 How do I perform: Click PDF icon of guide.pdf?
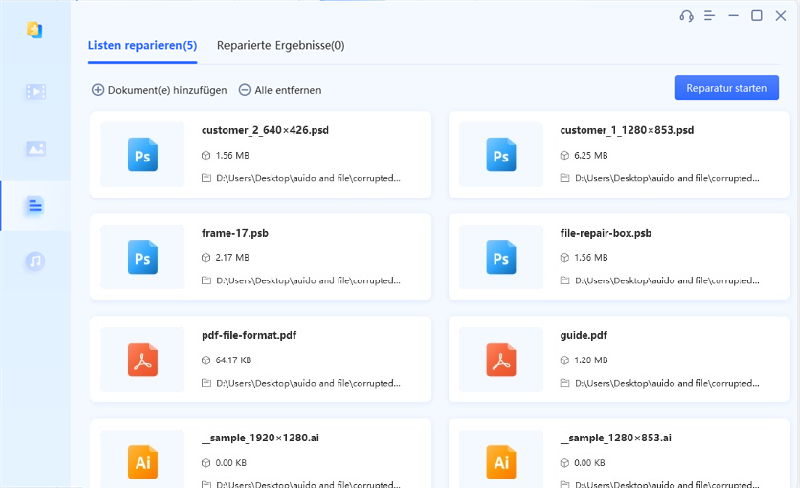click(501, 360)
